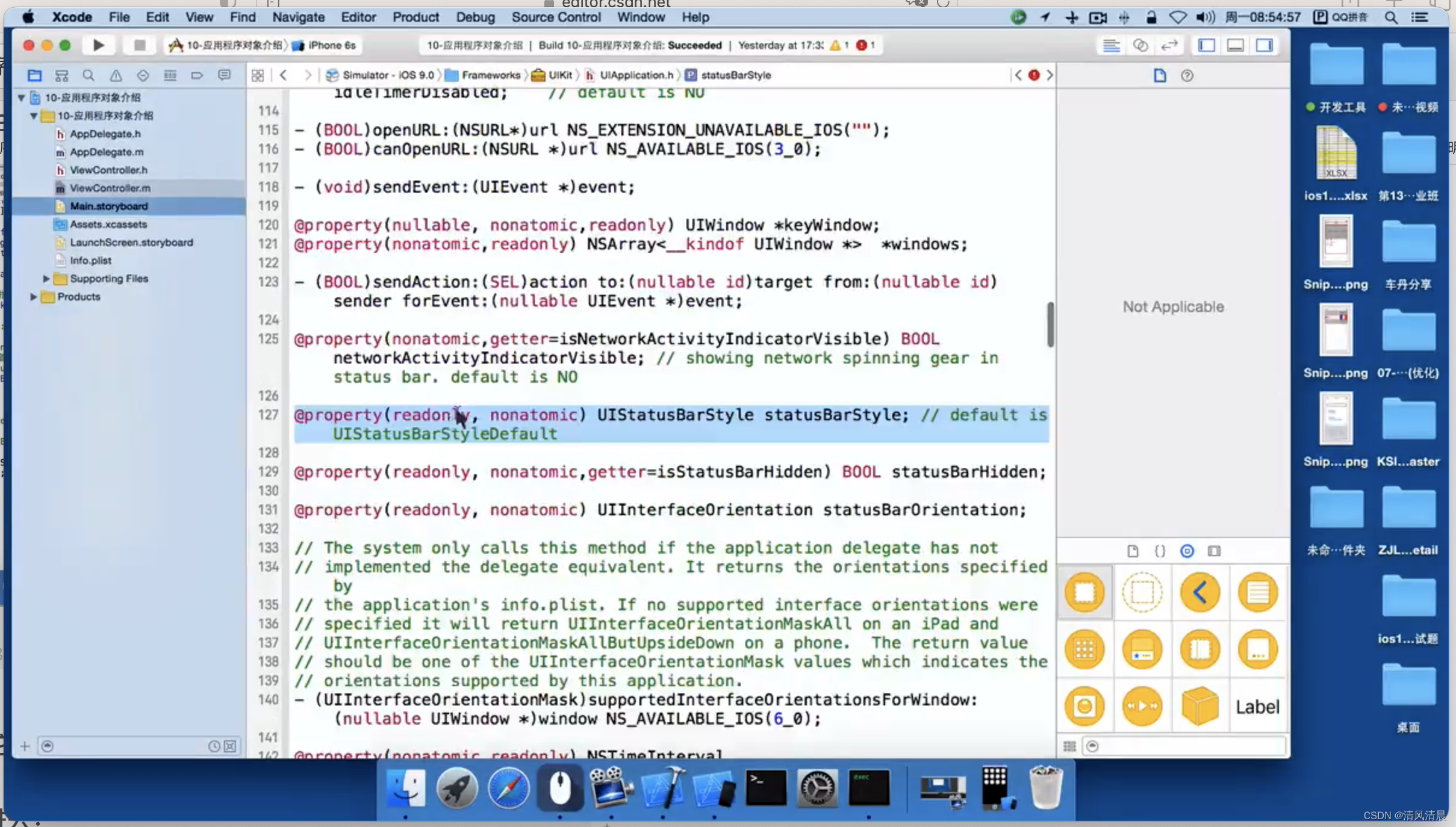
Task: Click the back navigation arrow in breadcrumb
Action: (x=284, y=75)
